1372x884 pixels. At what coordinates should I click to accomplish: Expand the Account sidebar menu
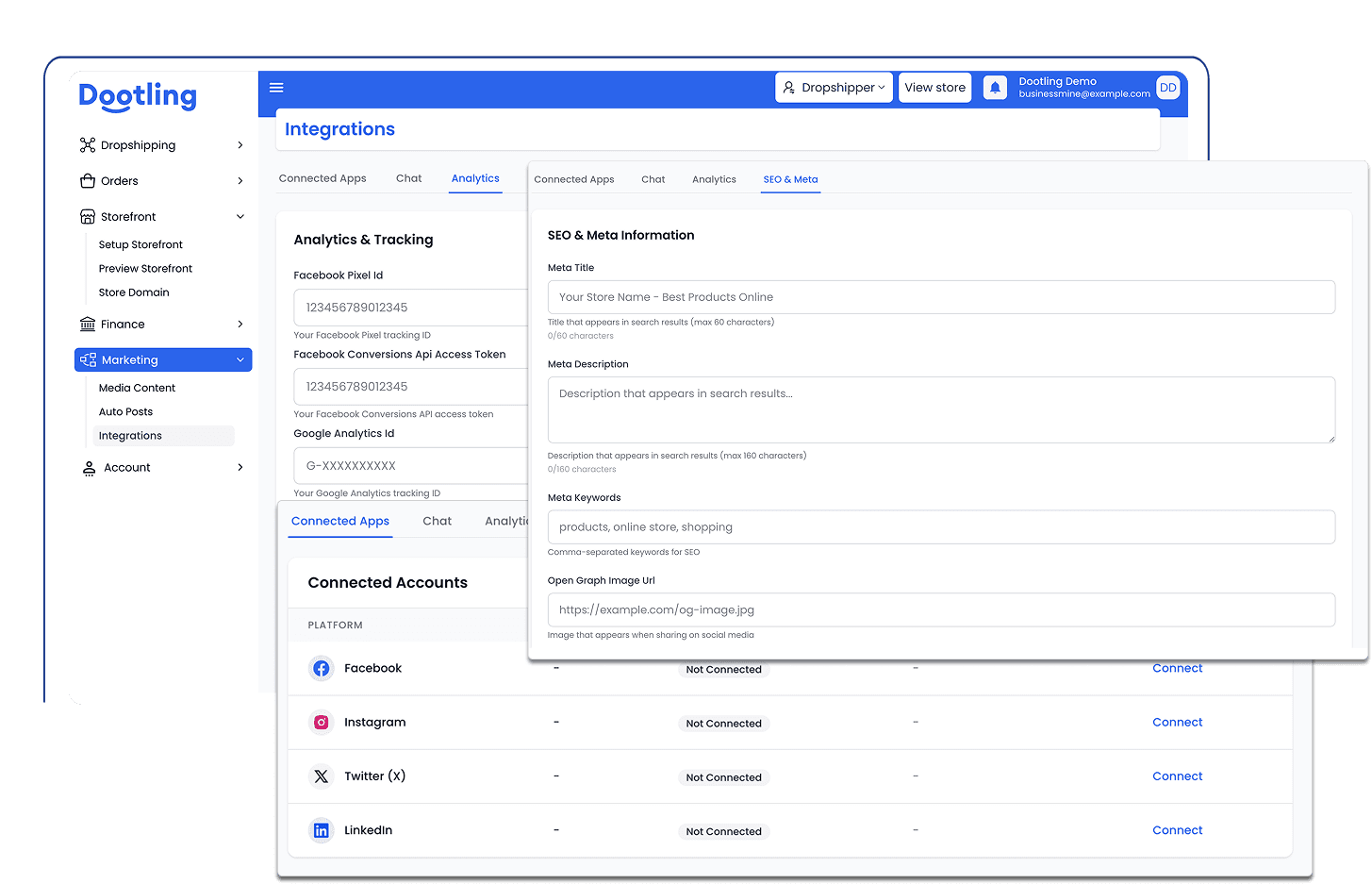(x=162, y=468)
